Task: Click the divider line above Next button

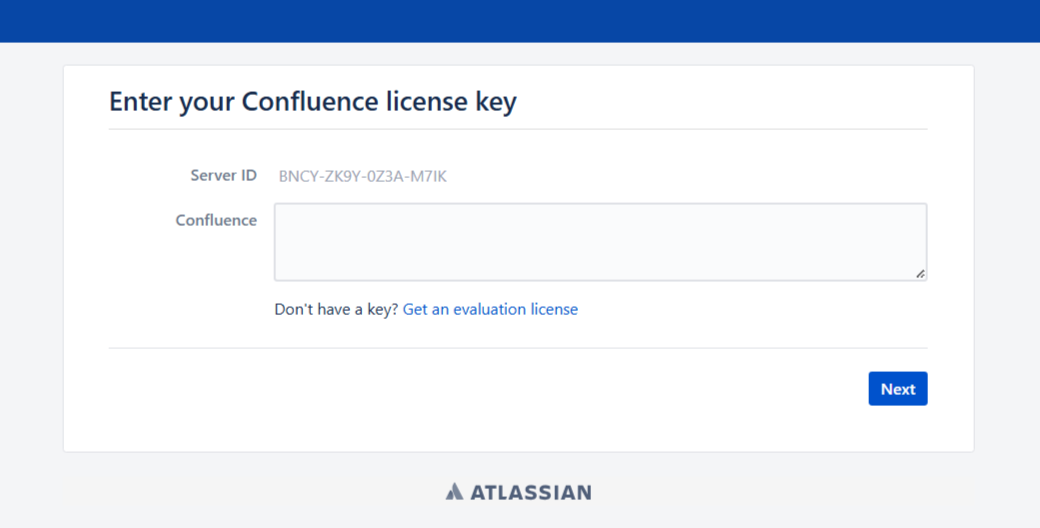Action: click(x=518, y=348)
